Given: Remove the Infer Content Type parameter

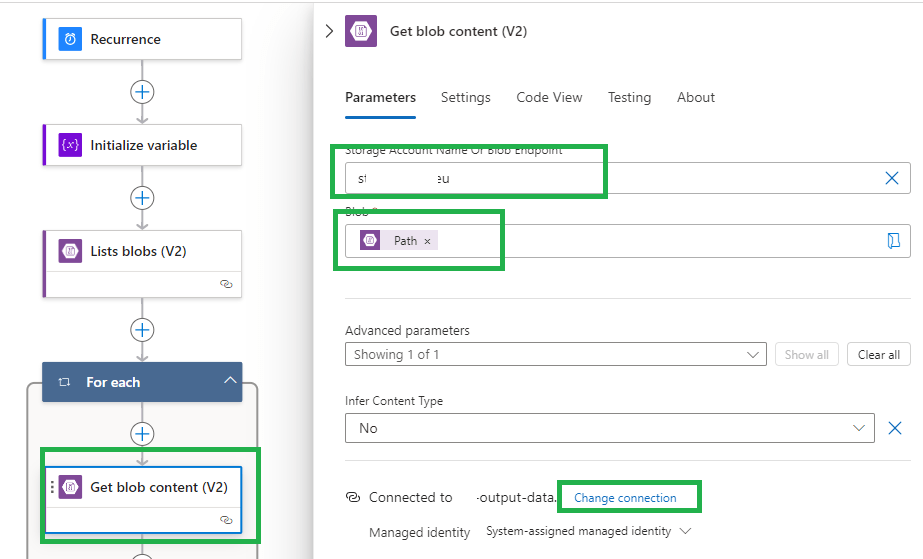Looking at the screenshot, I should [x=895, y=428].
